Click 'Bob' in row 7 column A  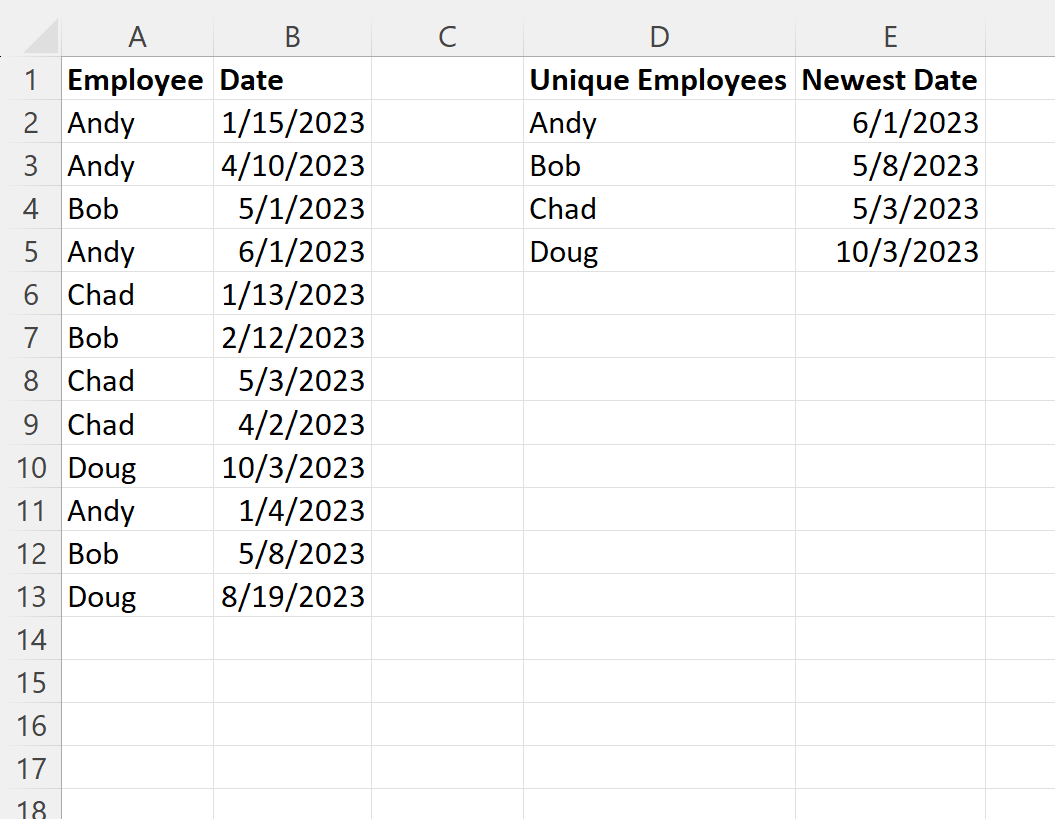137,338
